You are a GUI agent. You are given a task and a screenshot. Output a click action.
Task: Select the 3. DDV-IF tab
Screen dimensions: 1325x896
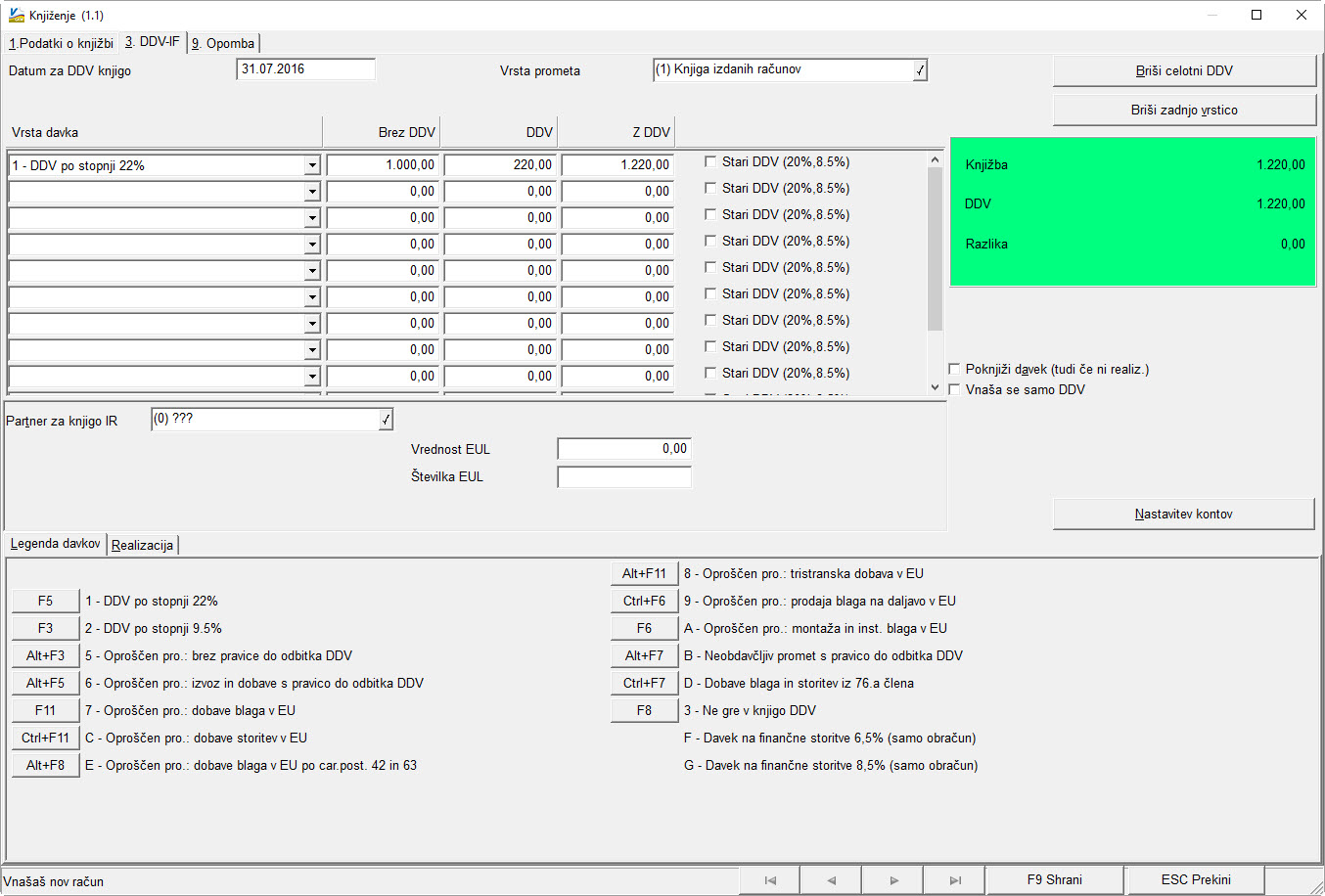(x=153, y=41)
